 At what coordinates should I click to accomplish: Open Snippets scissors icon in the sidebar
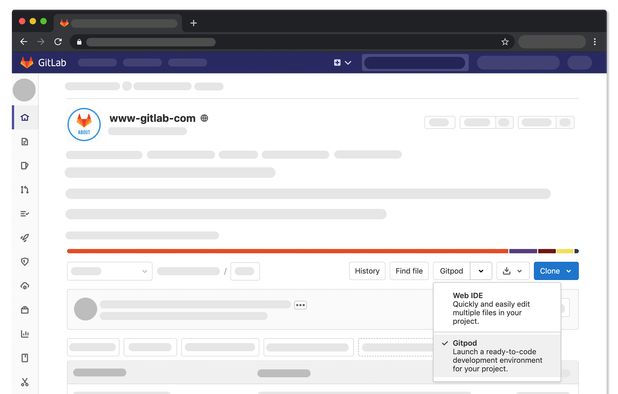coord(25,382)
